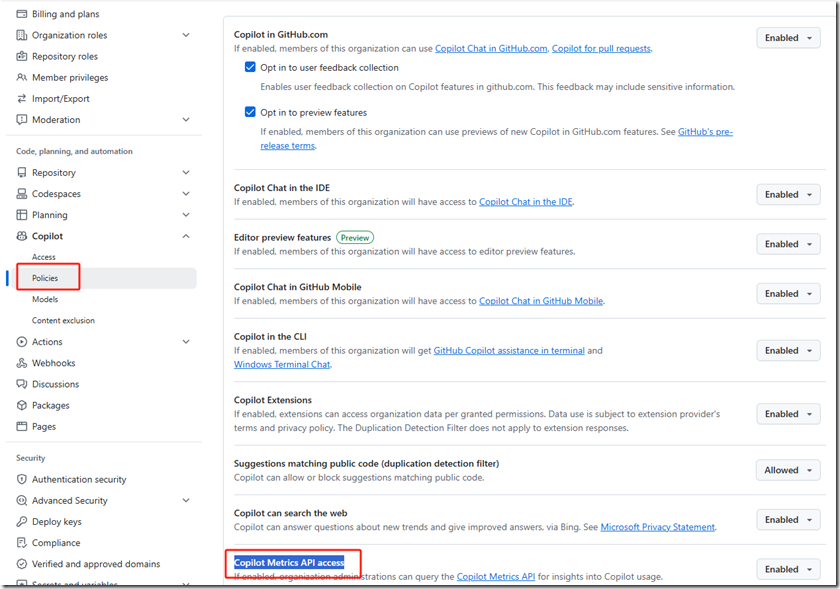Screen dimensions: 840x589
Task: Follow the Copilot Metrics API link
Action: click(496, 577)
